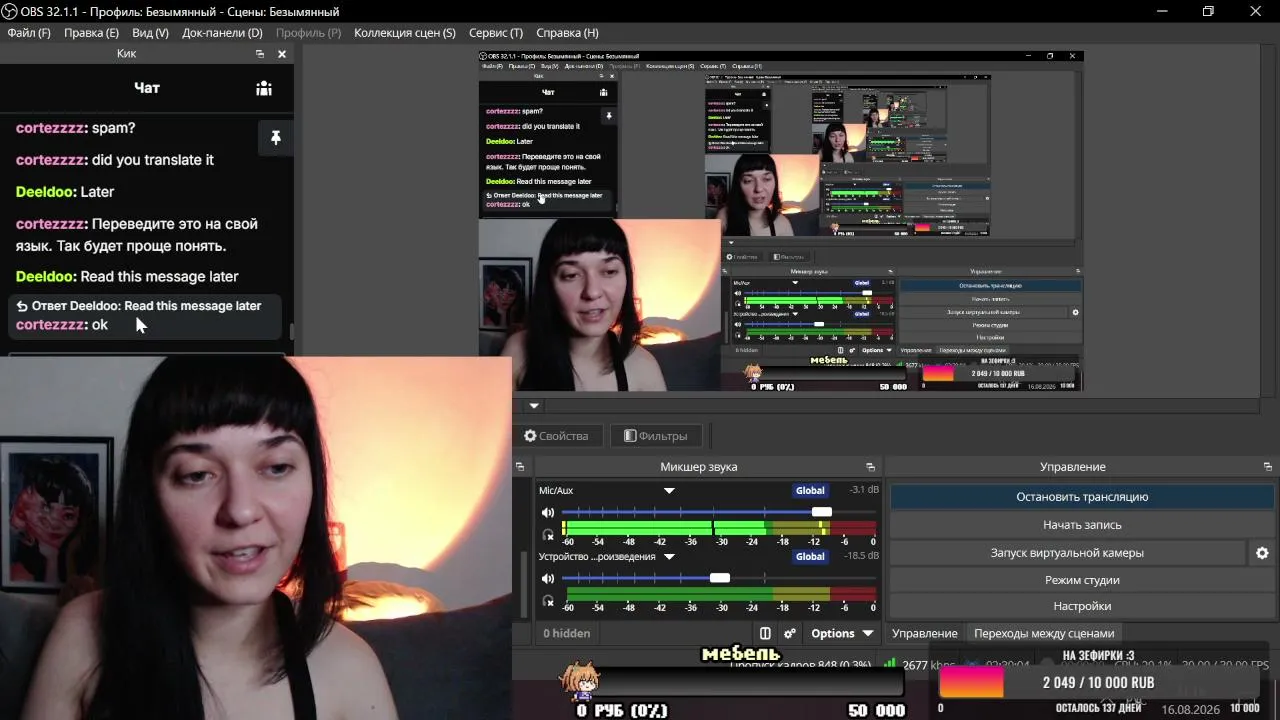Click the -3.1 dB Mic/Aux readout

click(863, 490)
